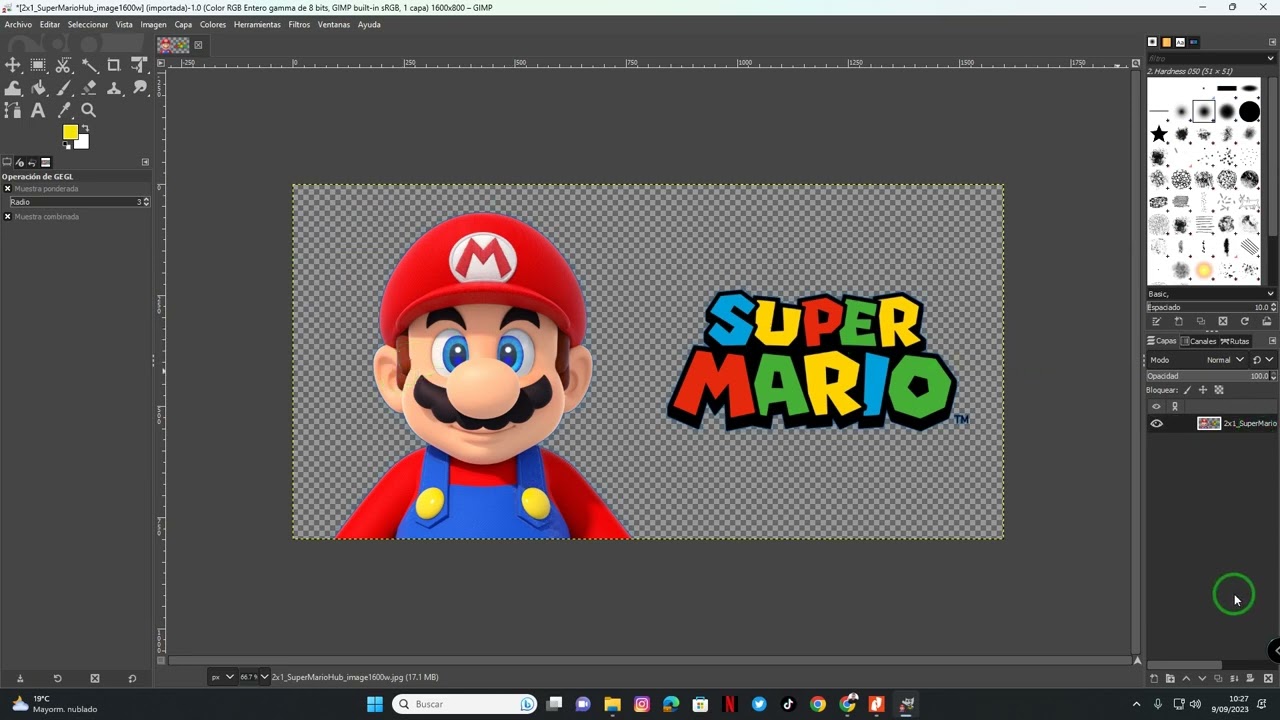This screenshot has width=1280, height=720.
Task: Select the Crop tool
Action: coord(114,65)
